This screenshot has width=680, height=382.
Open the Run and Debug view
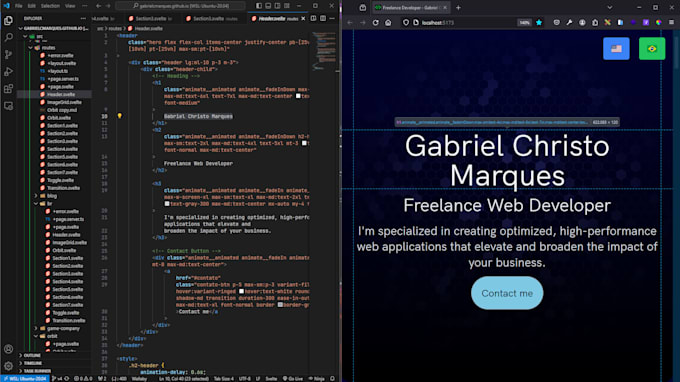[8, 72]
